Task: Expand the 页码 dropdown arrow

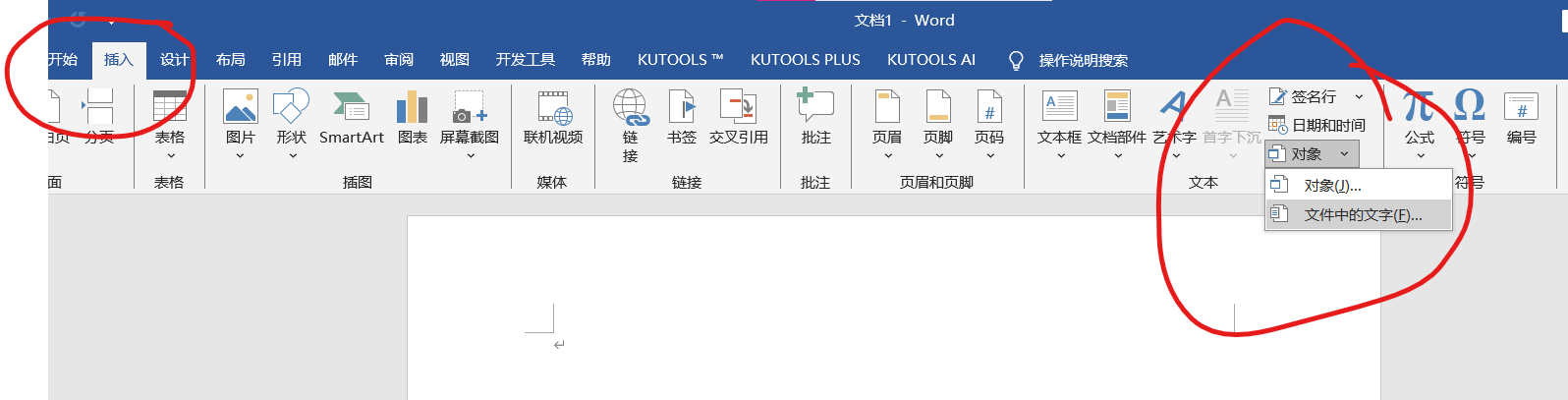Action: coord(990,155)
